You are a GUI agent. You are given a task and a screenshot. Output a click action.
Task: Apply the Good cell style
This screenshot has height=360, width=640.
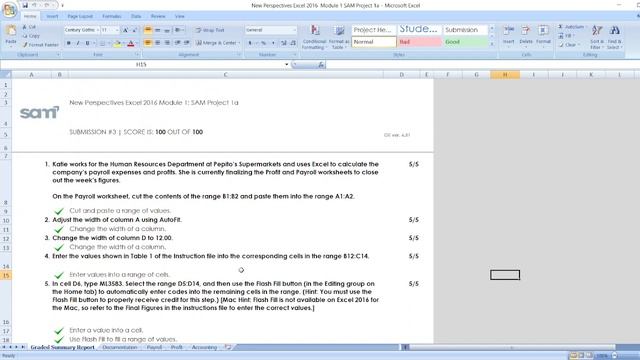pyautogui.click(x=464, y=42)
